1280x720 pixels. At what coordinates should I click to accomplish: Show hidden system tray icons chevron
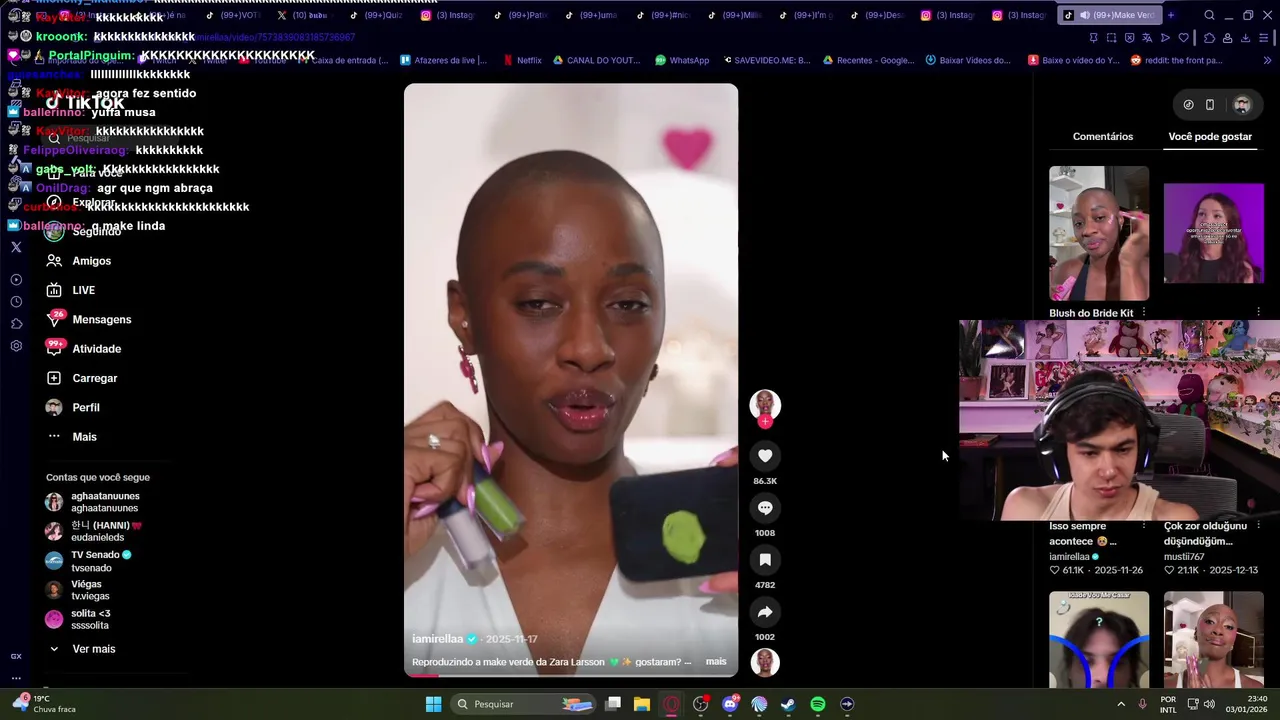(1121, 704)
